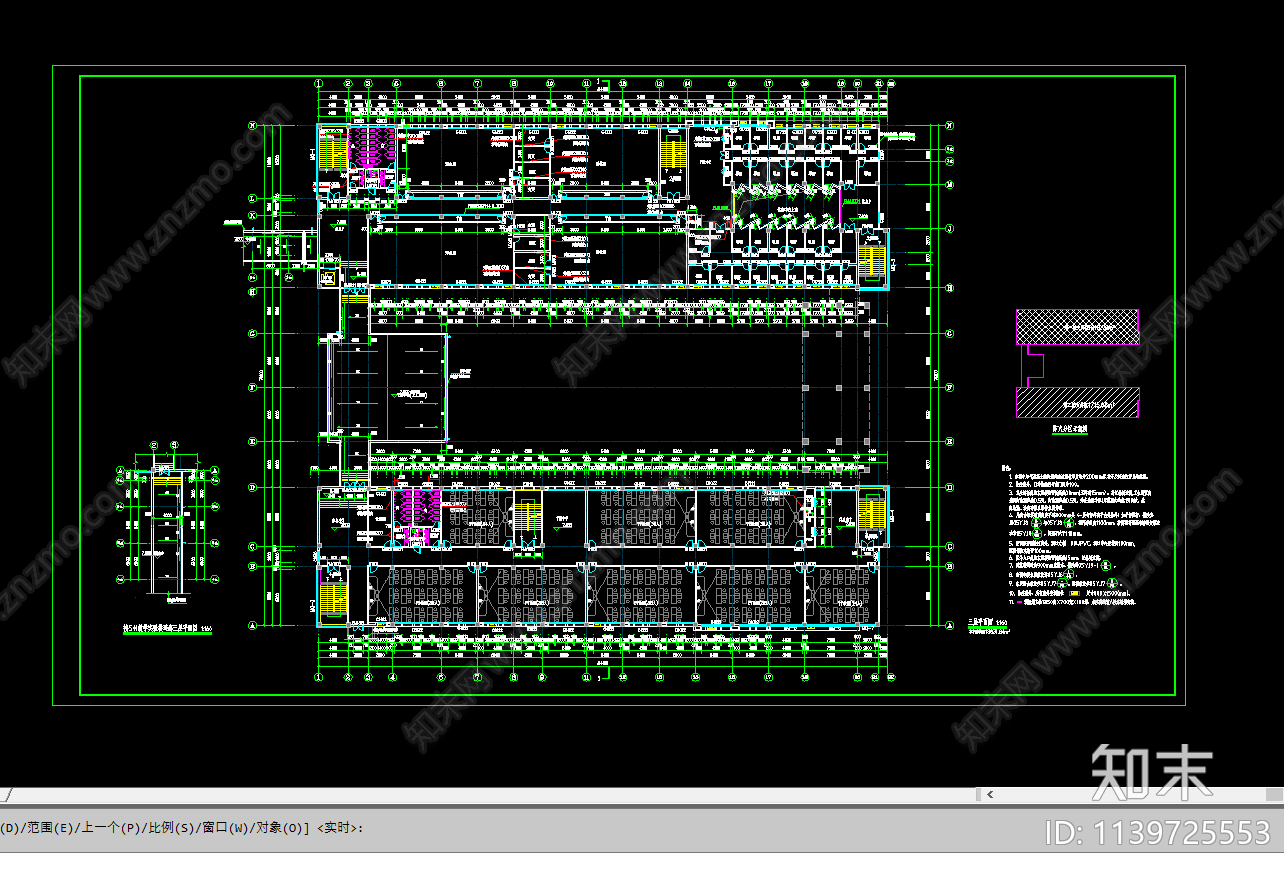Click the horizontal scrollbar left arrow
Viewport: 1284px width, 872px height.
[x=990, y=795]
